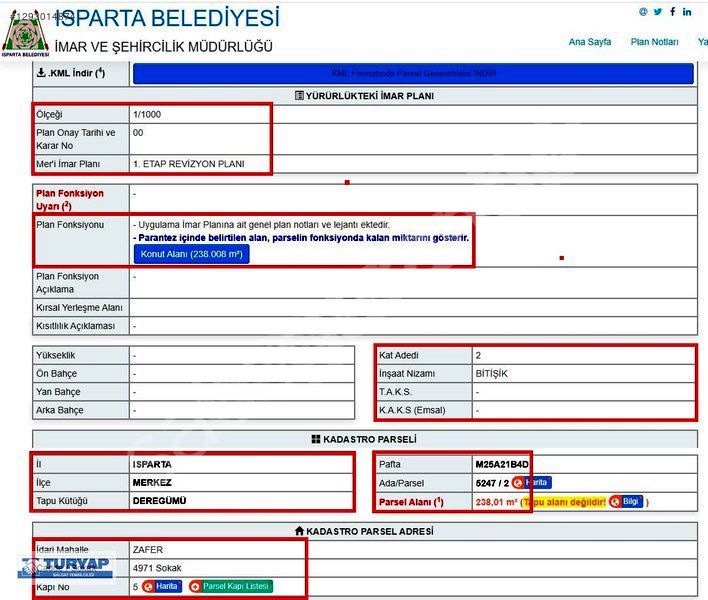Open Harita button next to Ada/Parsel 5247 / 2
Image resolution: width=708 pixels, height=600 pixels.
tap(532, 483)
